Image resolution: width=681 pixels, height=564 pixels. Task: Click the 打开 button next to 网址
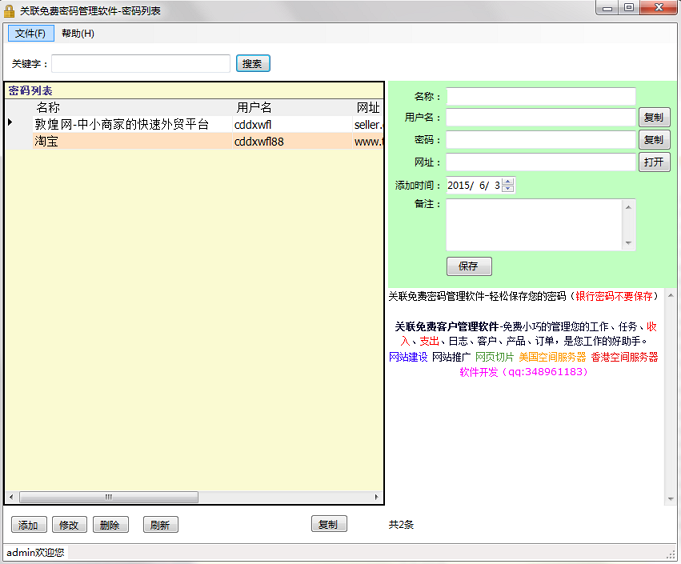(654, 162)
